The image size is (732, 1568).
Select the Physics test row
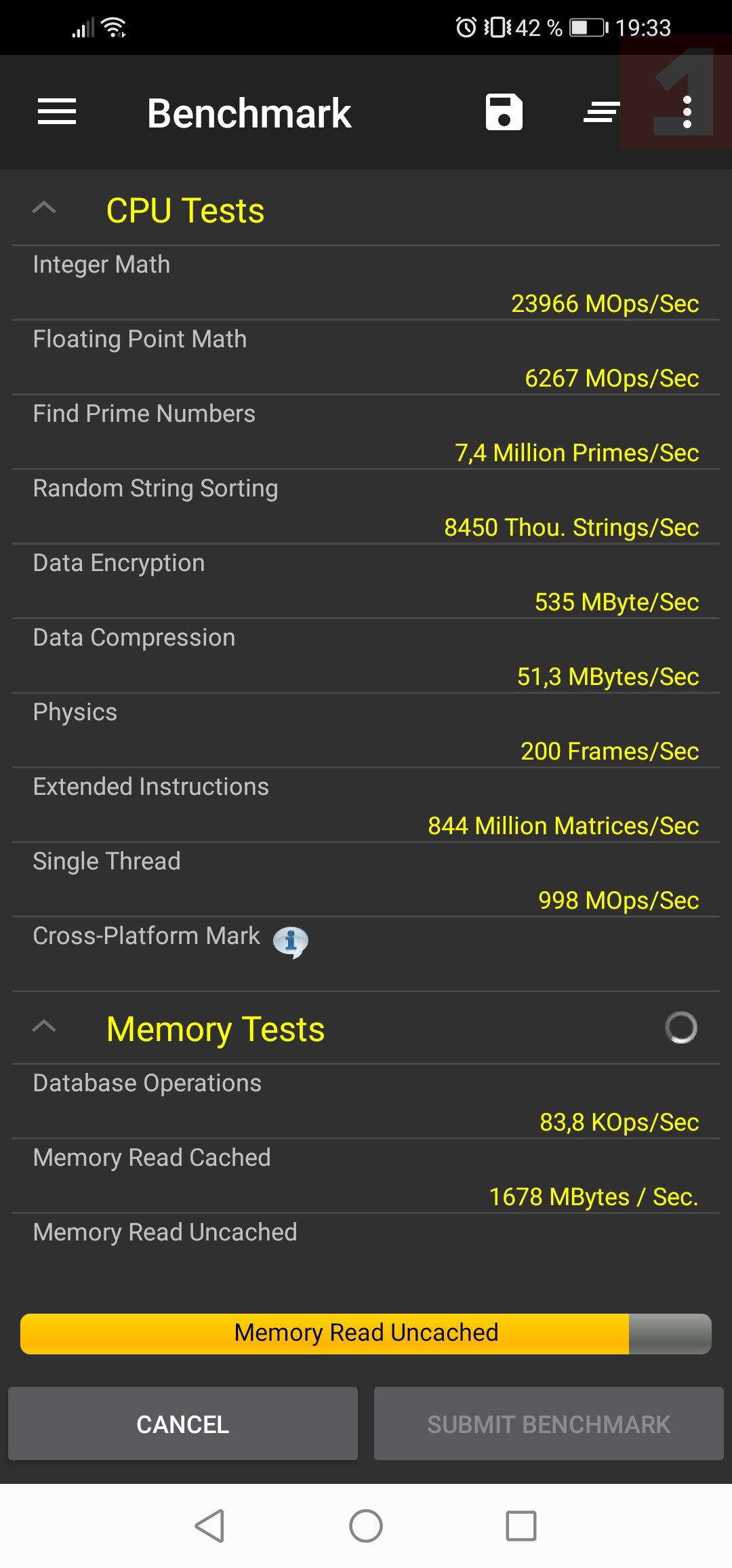(x=366, y=731)
